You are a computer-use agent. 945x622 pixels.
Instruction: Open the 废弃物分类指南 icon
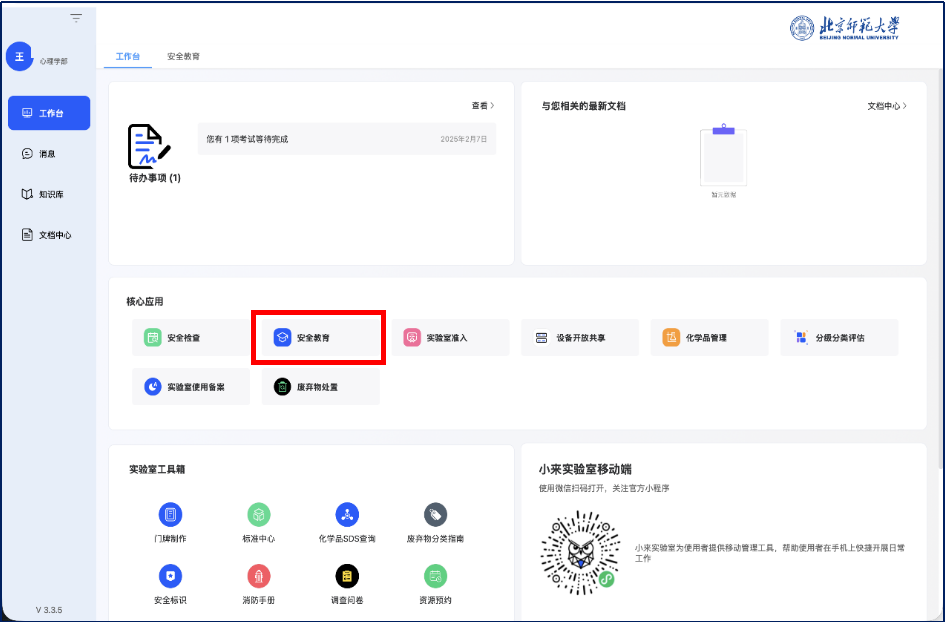[435, 515]
